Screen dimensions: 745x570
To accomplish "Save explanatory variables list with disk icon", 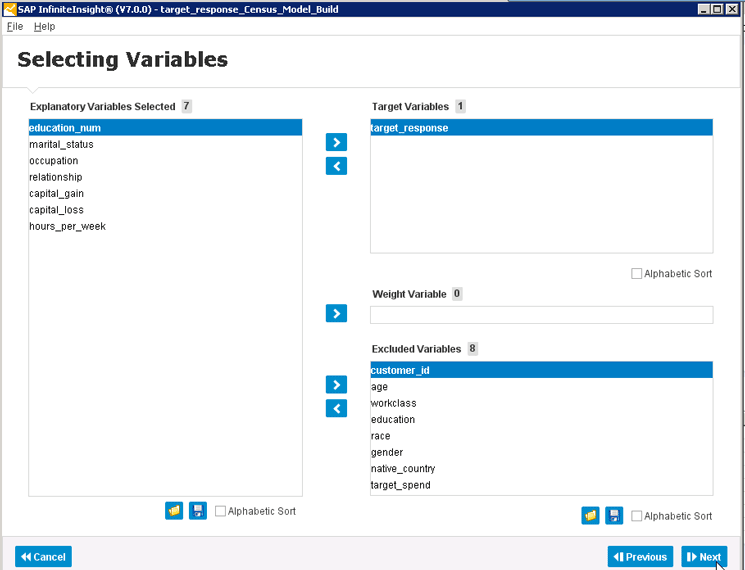I will [198, 511].
